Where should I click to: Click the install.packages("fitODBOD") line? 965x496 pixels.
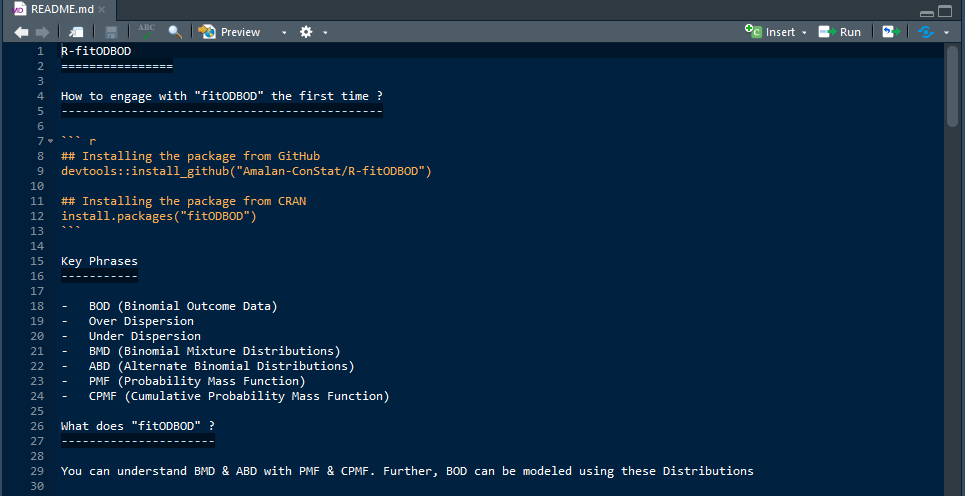[159, 216]
